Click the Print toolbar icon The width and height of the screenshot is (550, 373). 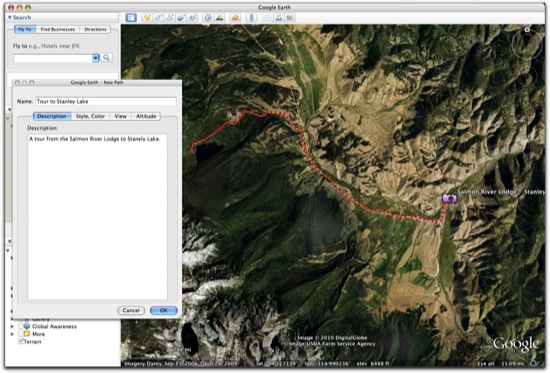click(279, 18)
